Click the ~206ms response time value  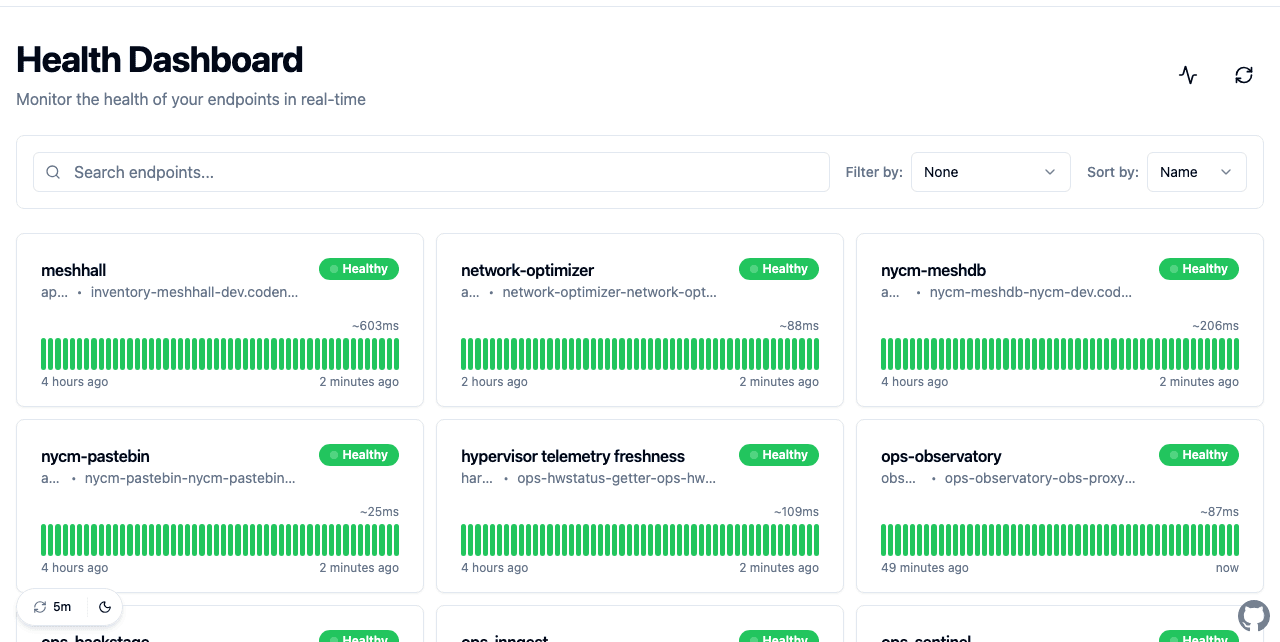coord(1215,326)
